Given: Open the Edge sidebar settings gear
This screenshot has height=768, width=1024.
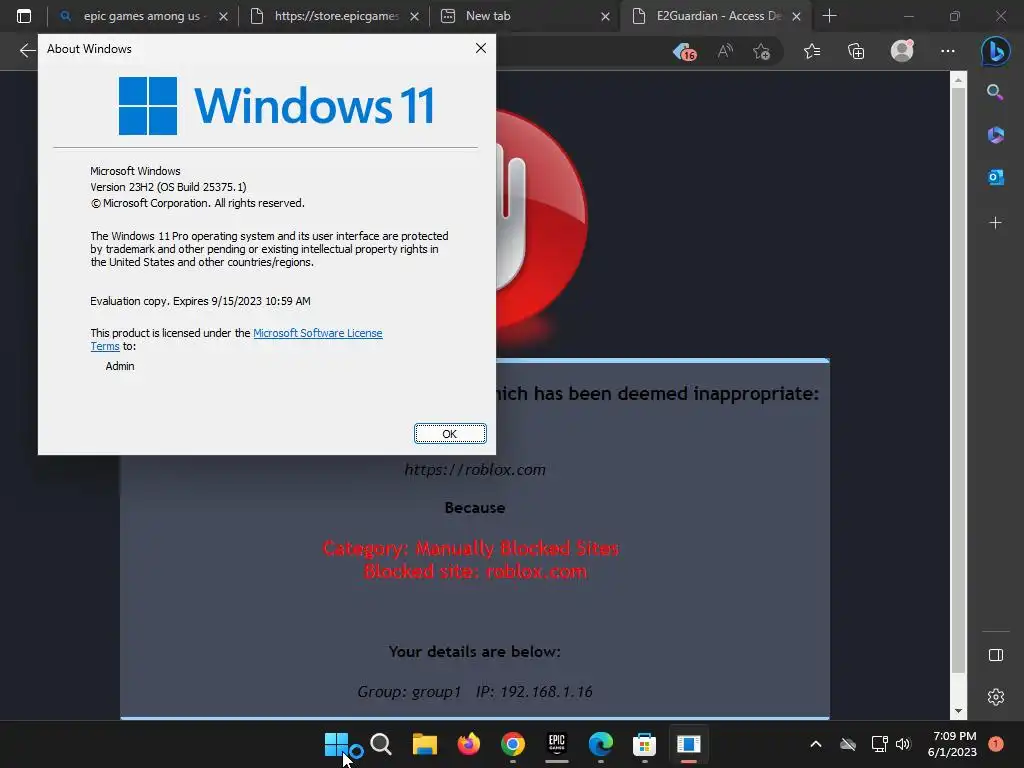Looking at the screenshot, I should (x=995, y=697).
